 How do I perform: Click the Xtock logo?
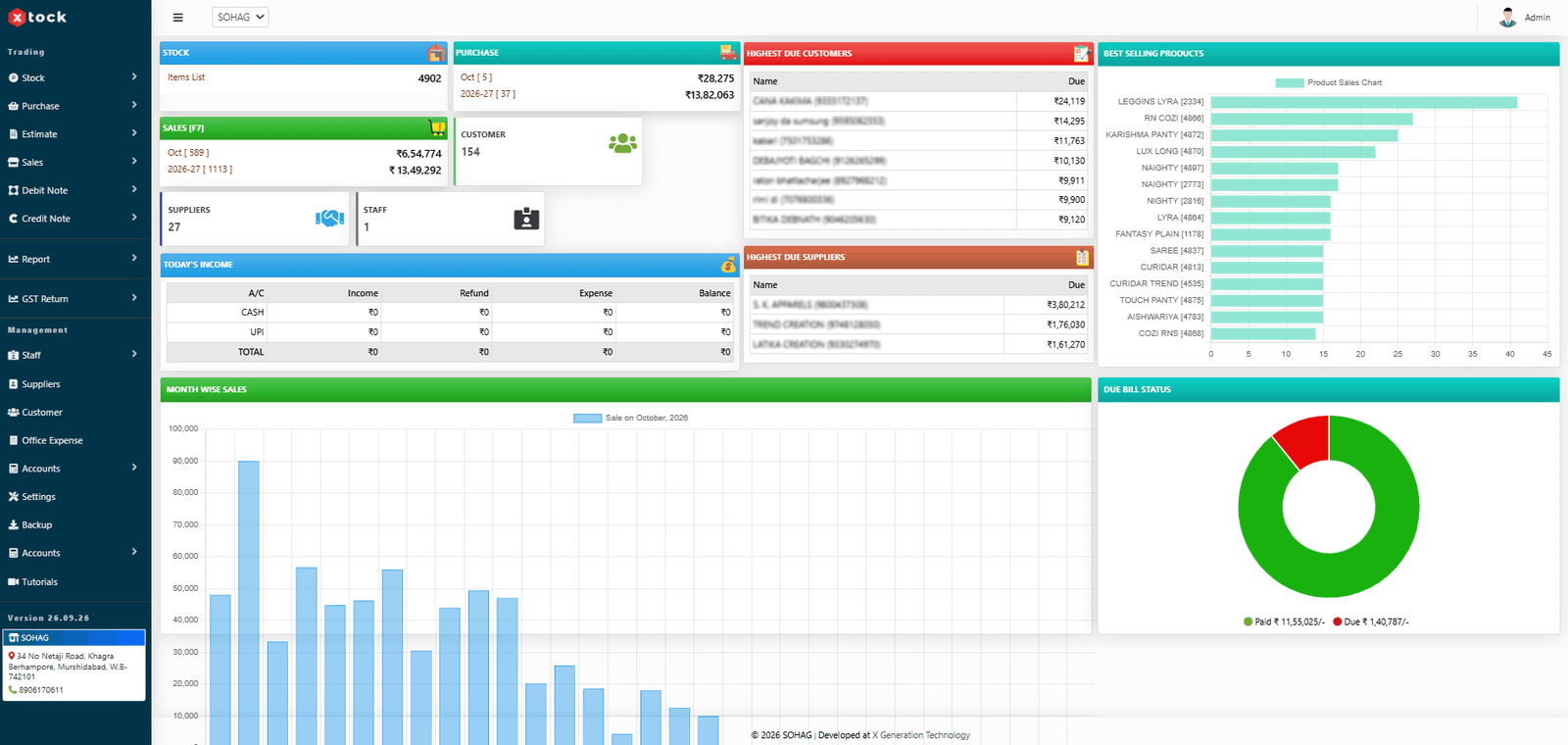(38, 18)
